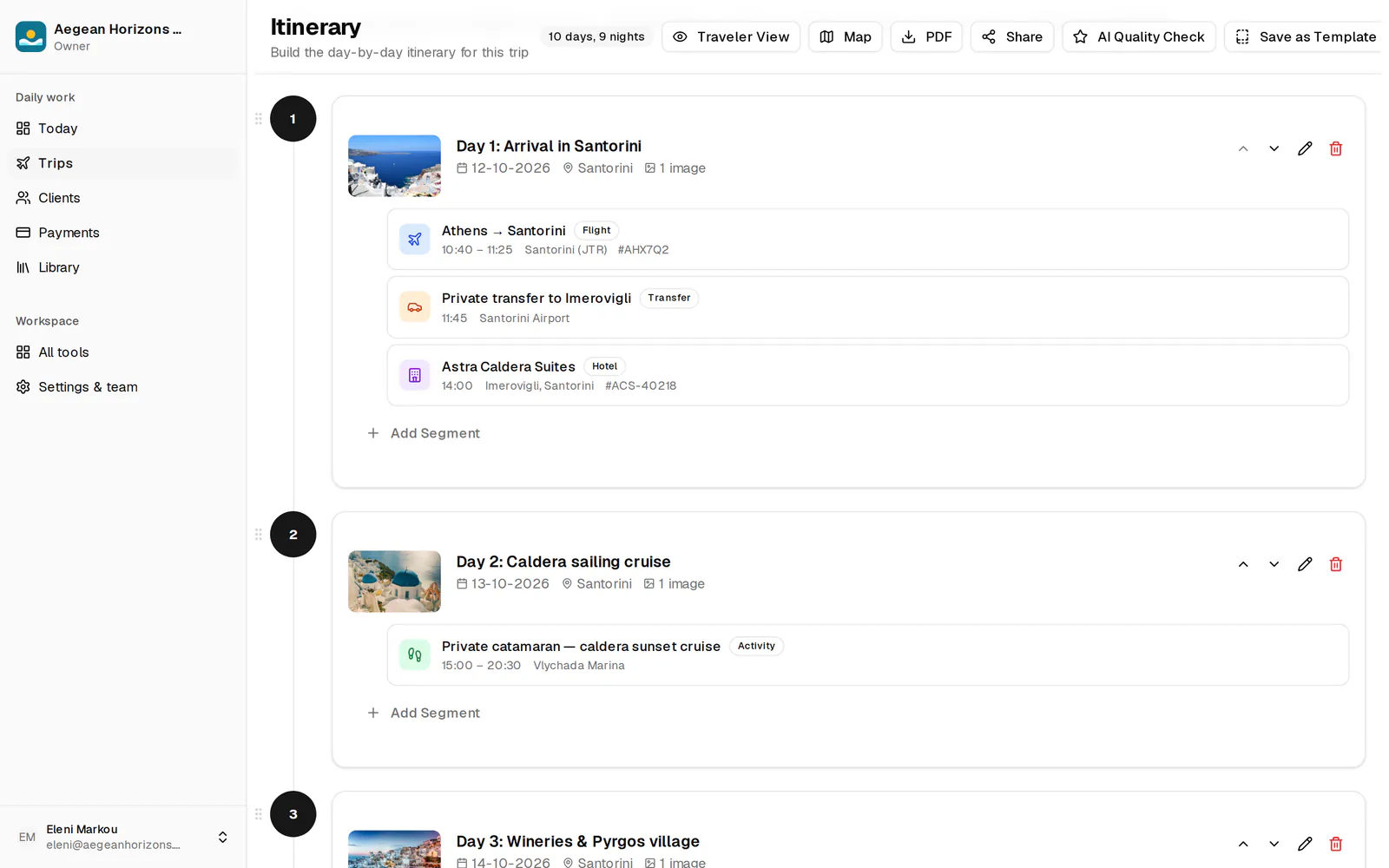The height and width of the screenshot is (868, 1389).
Task: Click the hotel building icon for Astra Caldera Suites
Action: 415,375
